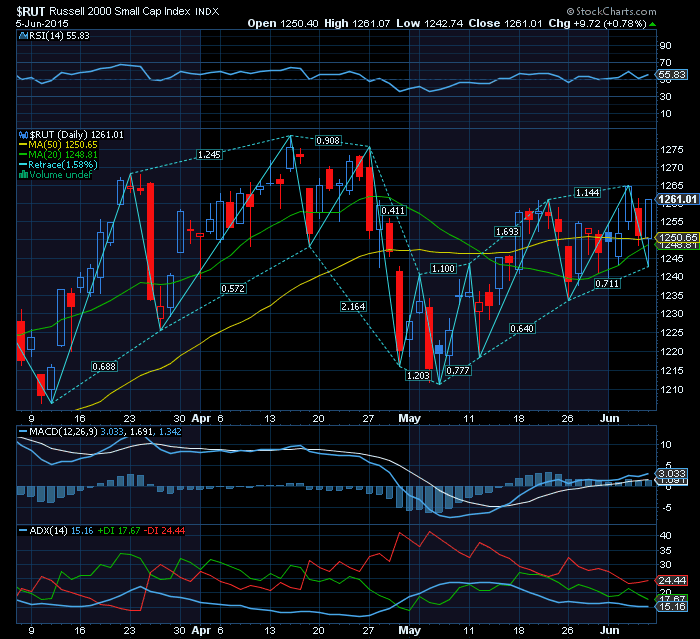Click the green MA(20) legend line swatch
The image size is (700, 639).
tap(23, 155)
